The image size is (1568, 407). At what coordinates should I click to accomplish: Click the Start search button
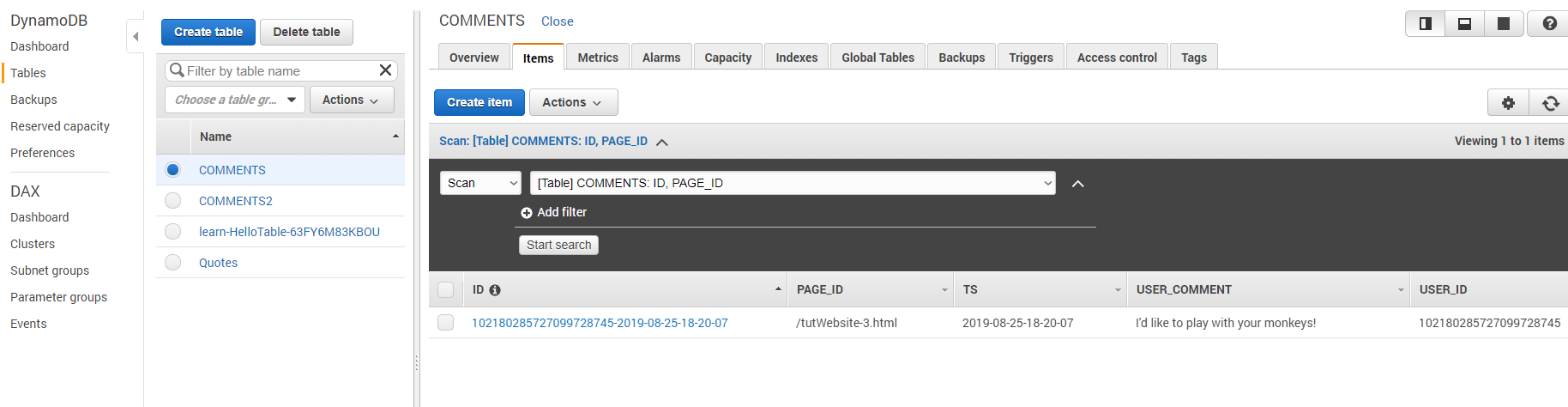[558, 245]
